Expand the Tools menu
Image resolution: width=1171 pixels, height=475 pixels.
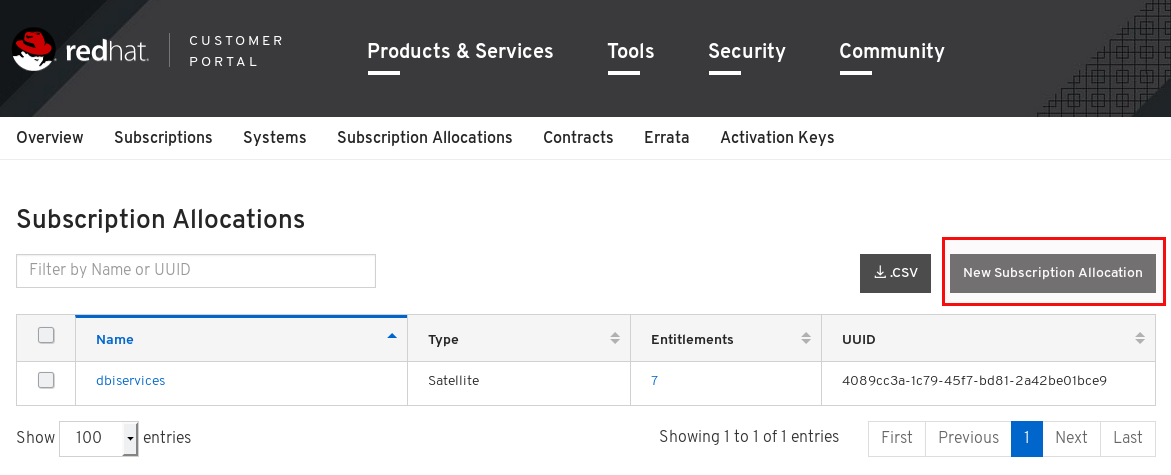tap(630, 52)
